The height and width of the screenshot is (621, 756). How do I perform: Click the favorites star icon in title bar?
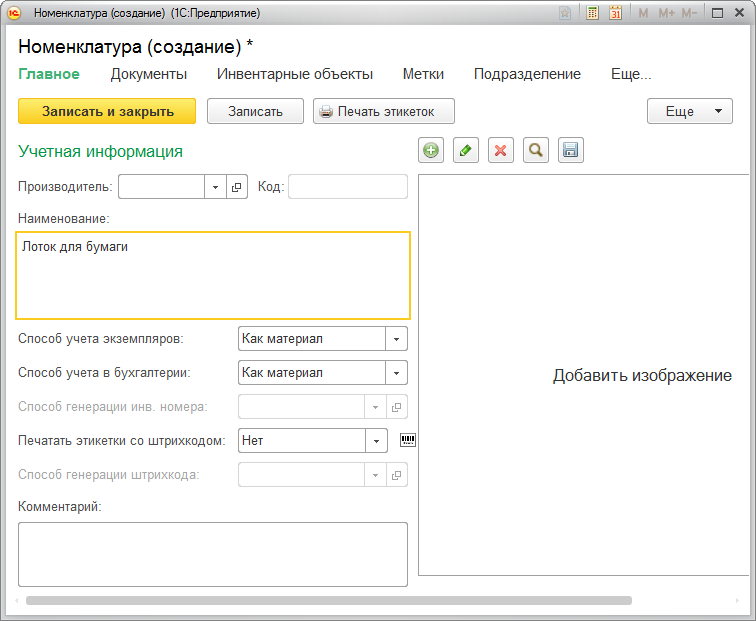coord(565,13)
